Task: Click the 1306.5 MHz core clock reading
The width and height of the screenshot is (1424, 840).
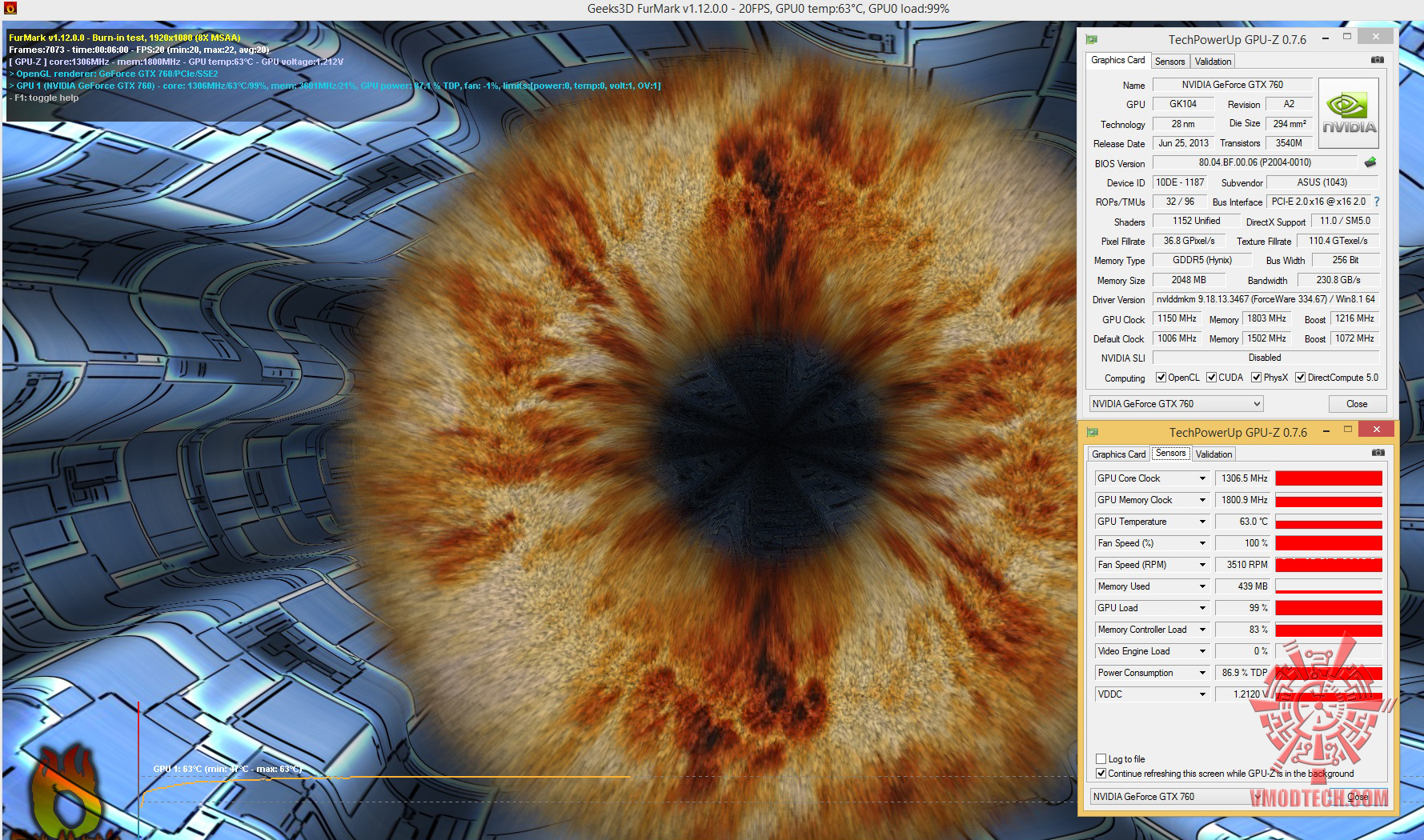Action: 1243,478
